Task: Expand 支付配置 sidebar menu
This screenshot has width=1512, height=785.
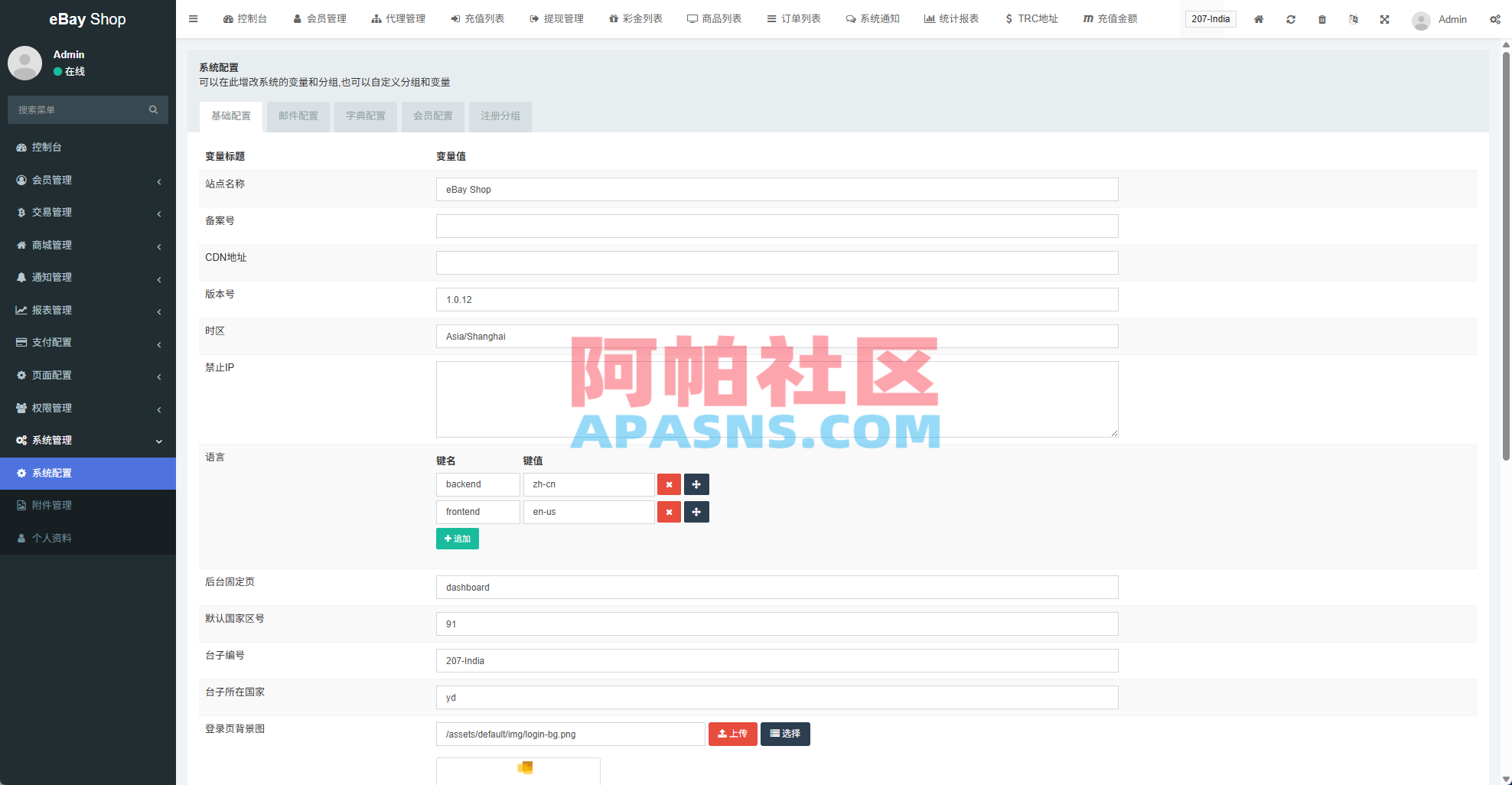Action: coord(88,342)
